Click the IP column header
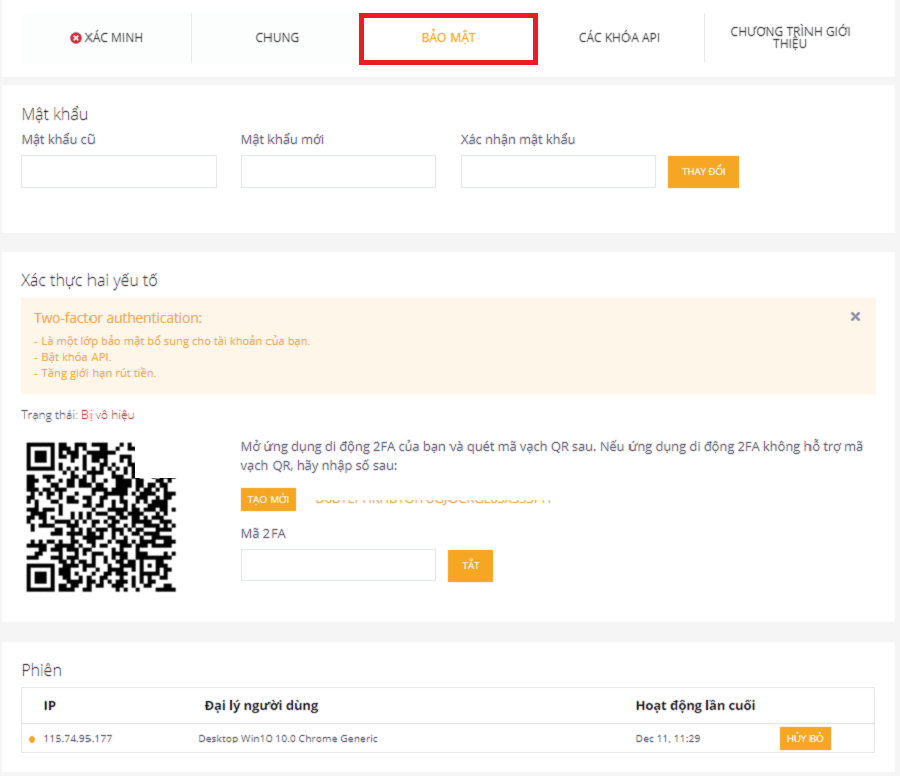The width and height of the screenshot is (900, 776). coord(50,705)
